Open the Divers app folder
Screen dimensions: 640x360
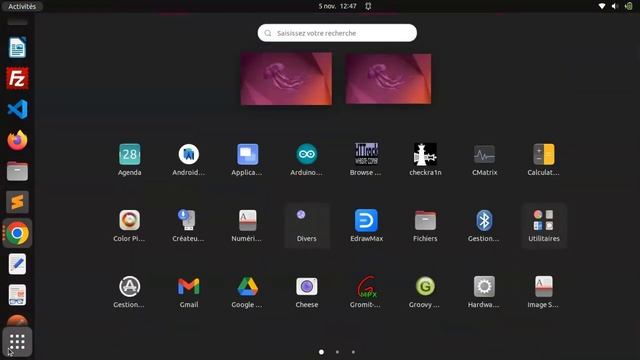point(307,225)
